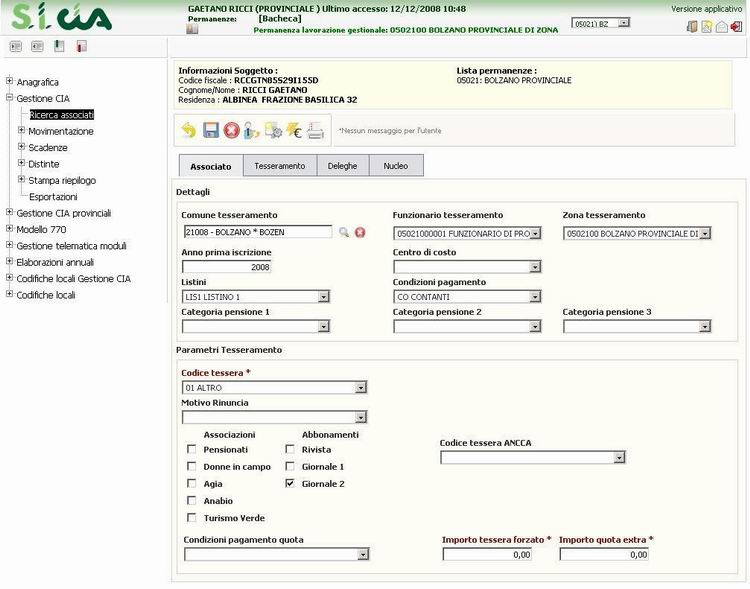Tick the Anabio checkbox

pyautogui.click(x=192, y=500)
